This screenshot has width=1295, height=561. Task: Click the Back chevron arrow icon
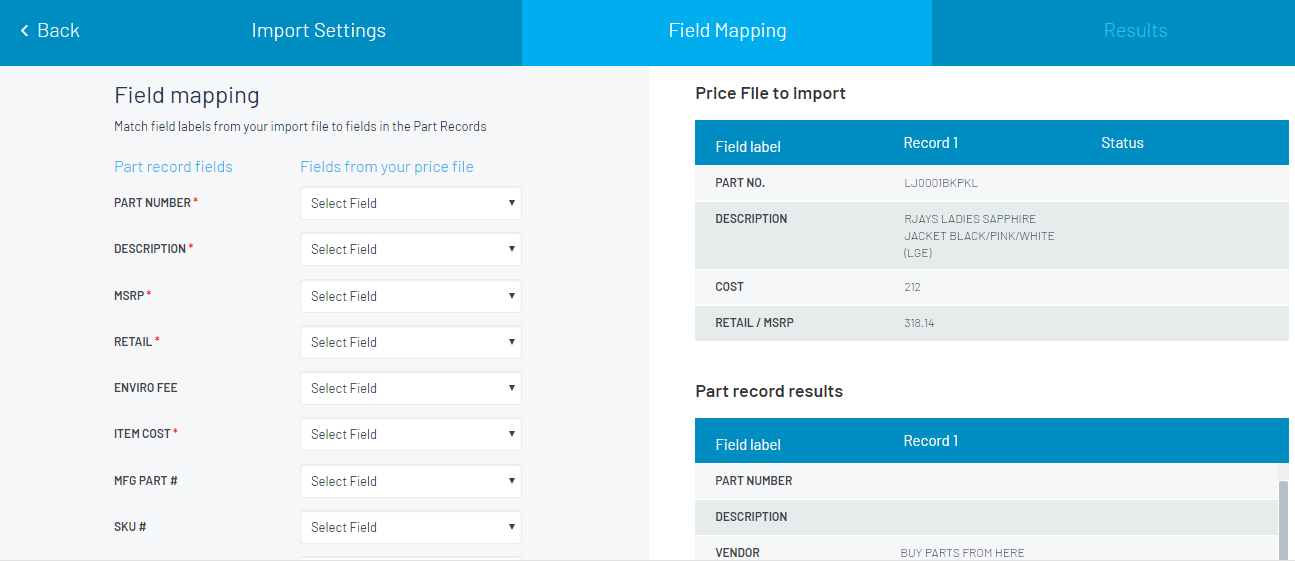coord(25,31)
